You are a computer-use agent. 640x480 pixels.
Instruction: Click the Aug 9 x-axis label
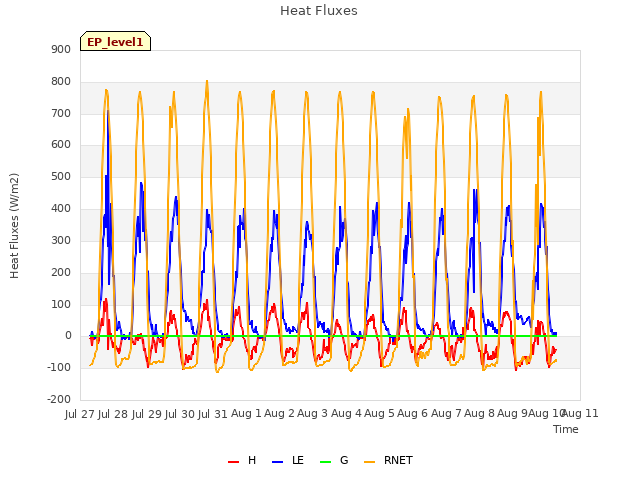tap(512, 413)
